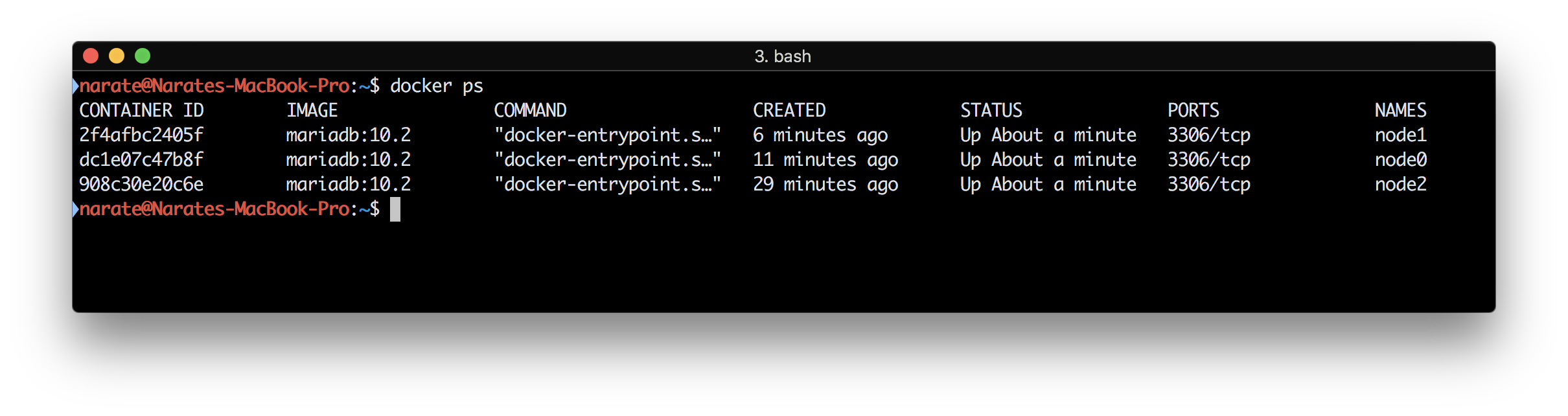Click the container name node0

tap(1400, 160)
